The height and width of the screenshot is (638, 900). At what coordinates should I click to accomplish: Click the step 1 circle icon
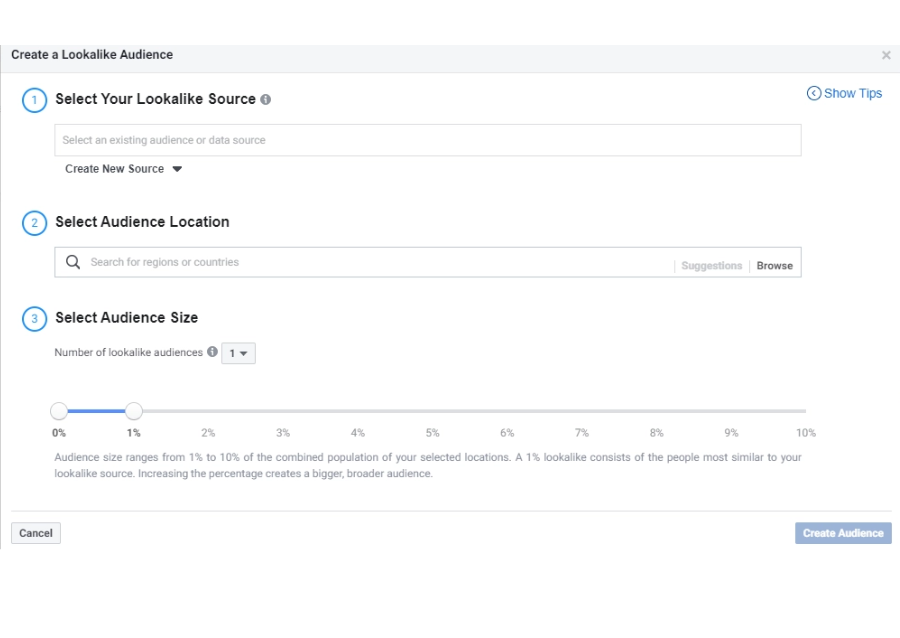click(34, 100)
